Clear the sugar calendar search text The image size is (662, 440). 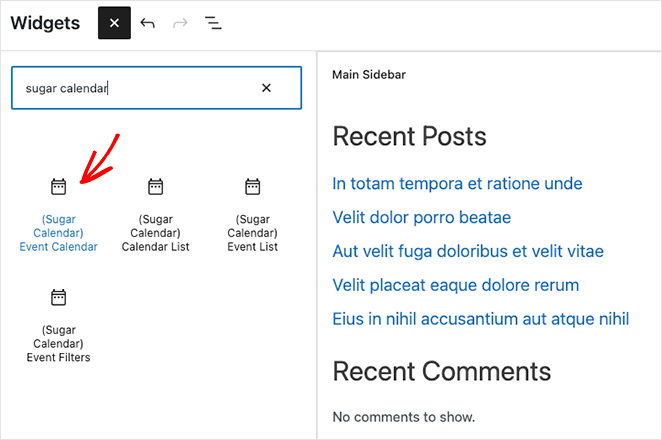[x=266, y=88]
